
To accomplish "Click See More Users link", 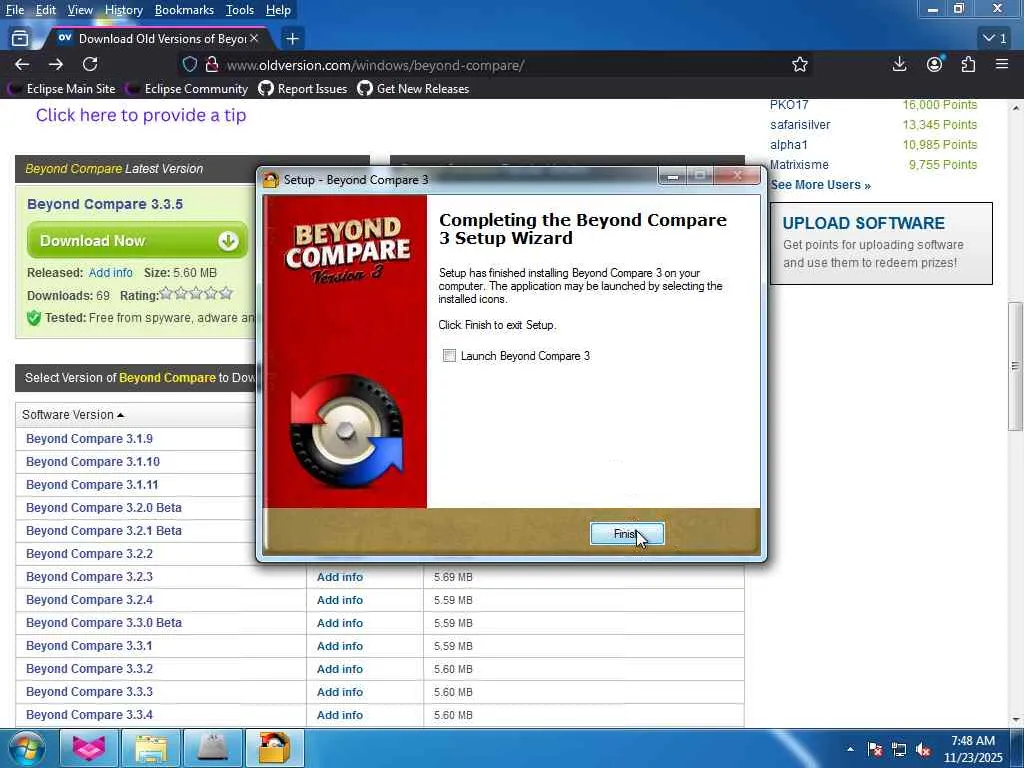I will click(820, 185).
